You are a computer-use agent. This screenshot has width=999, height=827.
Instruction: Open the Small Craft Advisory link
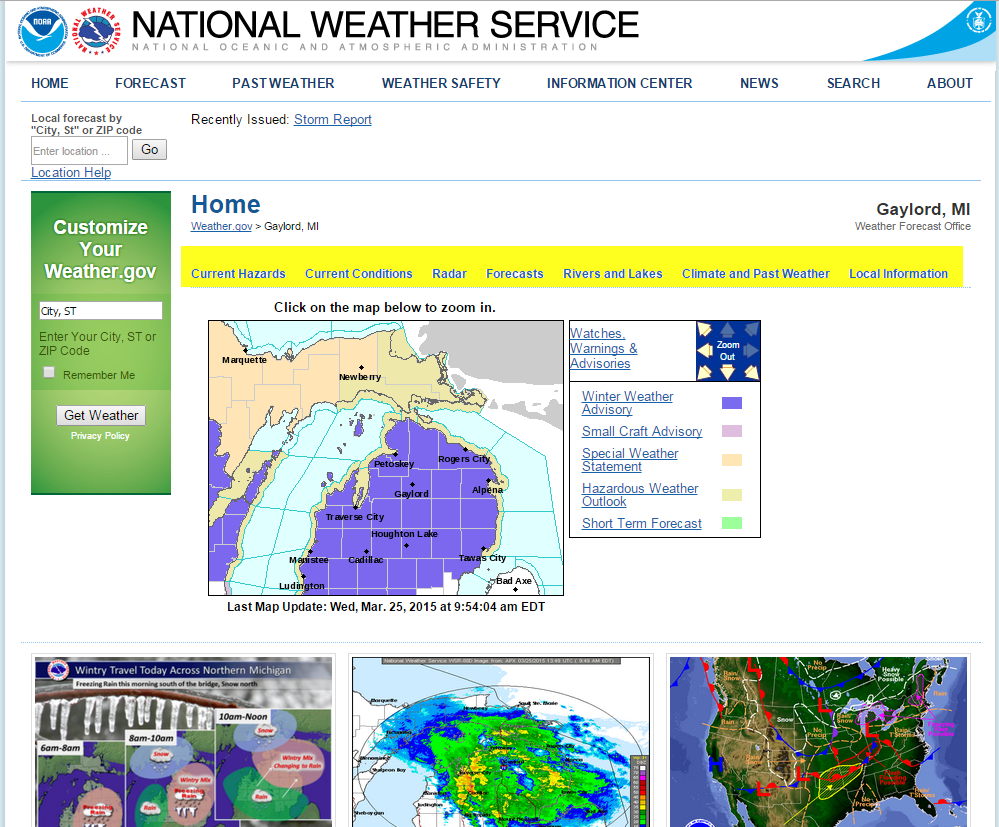tap(642, 431)
